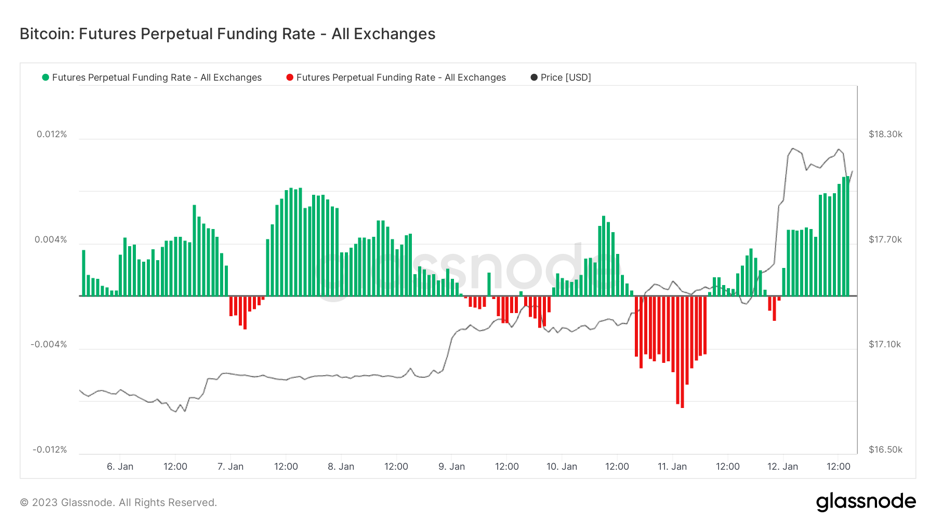Jump to the 9. Jan date marker

pyautogui.click(x=451, y=467)
